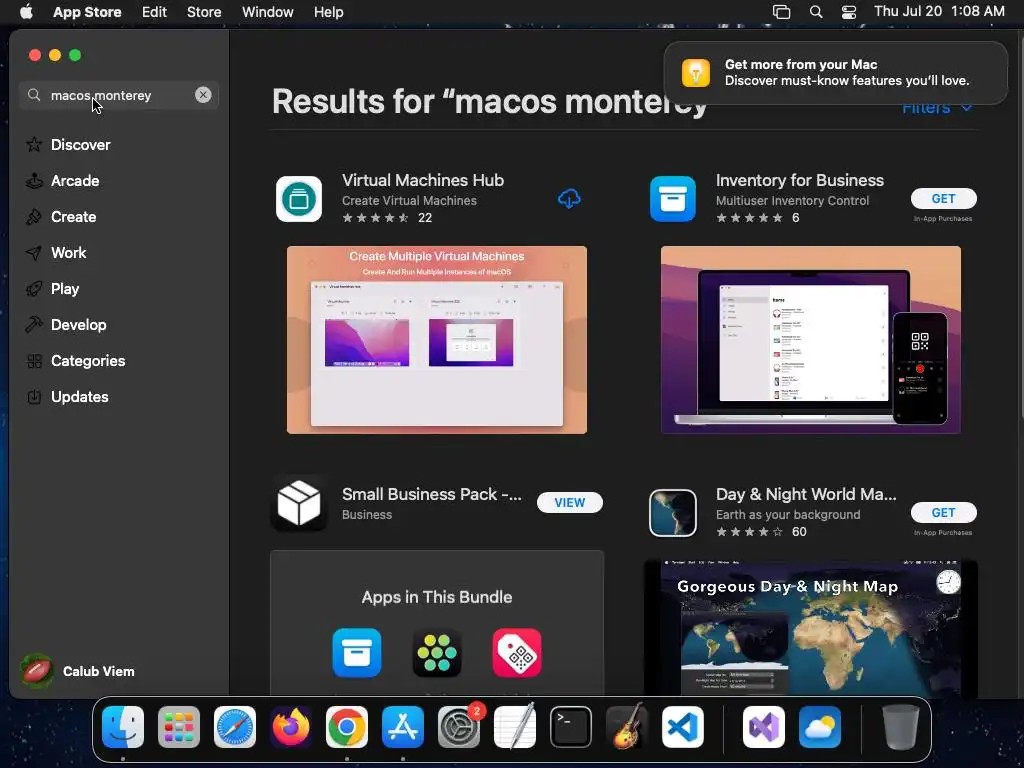Launch Terminal from the Dock
The image size is (1024, 768).
click(x=571, y=727)
